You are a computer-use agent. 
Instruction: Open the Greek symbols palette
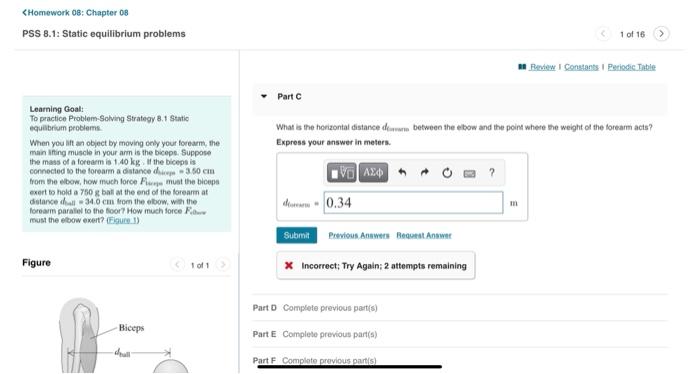(373, 172)
